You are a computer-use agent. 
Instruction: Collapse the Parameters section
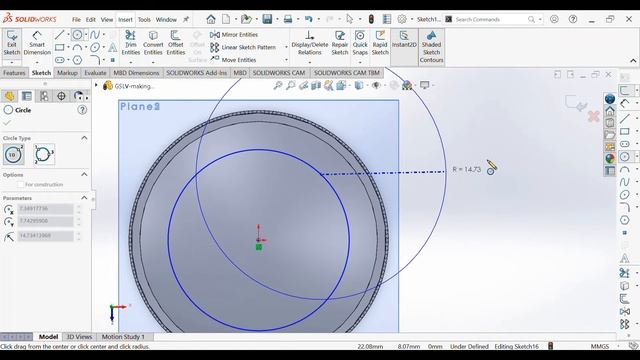coord(84,198)
